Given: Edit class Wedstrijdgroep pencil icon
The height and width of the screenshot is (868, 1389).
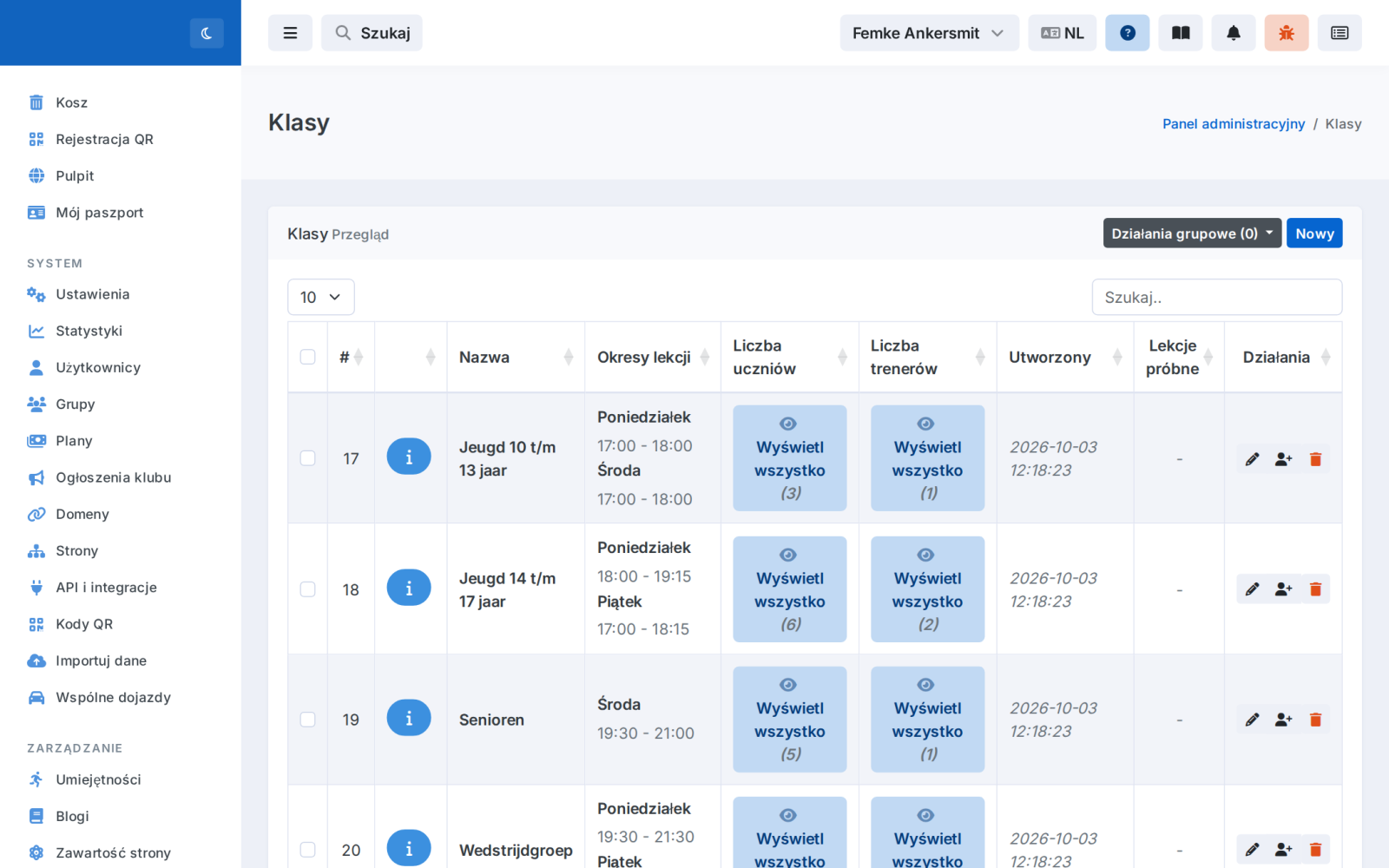Looking at the screenshot, I should 1252,850.
